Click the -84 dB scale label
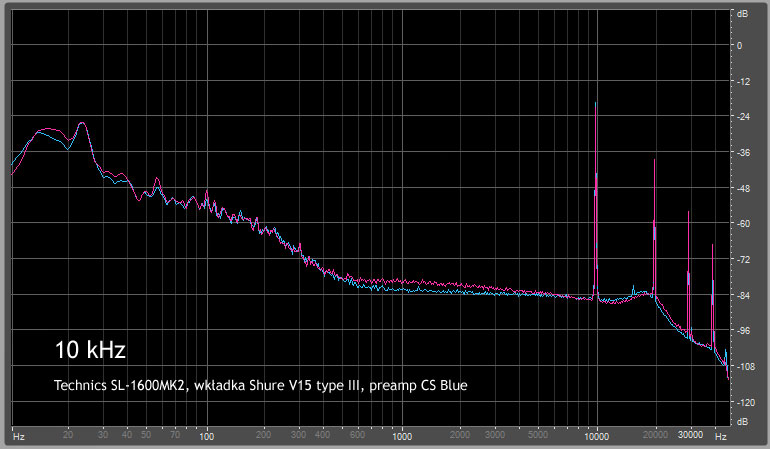This screenshot has width=770, height=449. click(x=743, y=296)
